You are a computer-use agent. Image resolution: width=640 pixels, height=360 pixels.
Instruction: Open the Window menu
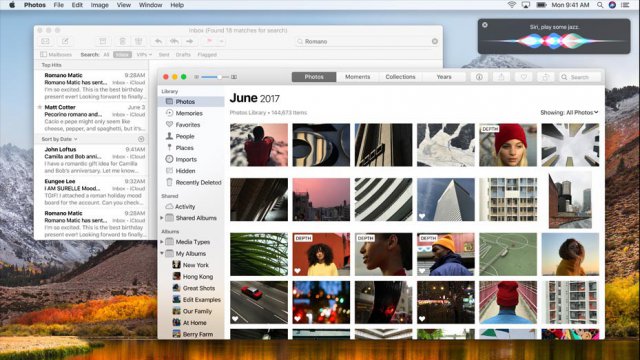click(x=150, y=5)
